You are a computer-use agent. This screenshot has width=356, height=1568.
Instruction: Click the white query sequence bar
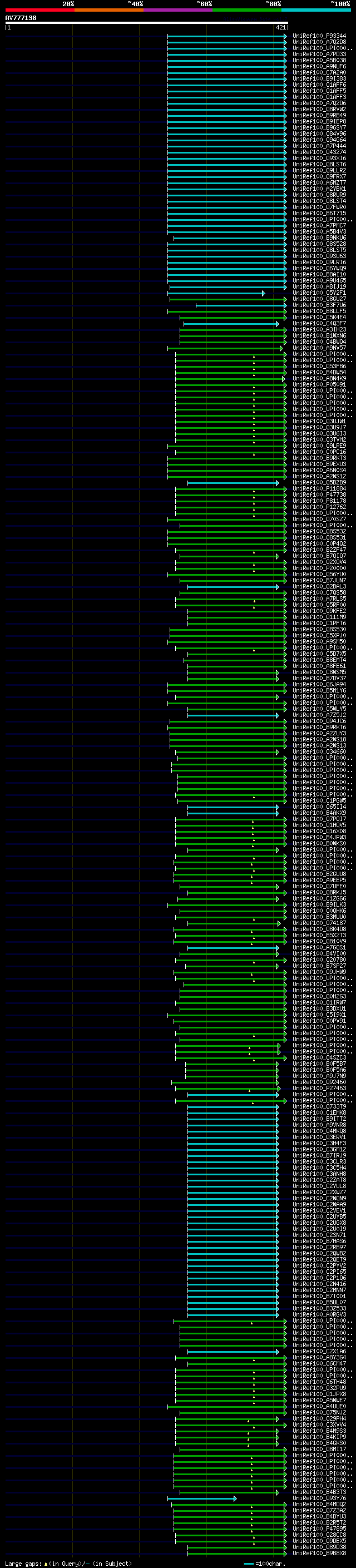point(147,23)
